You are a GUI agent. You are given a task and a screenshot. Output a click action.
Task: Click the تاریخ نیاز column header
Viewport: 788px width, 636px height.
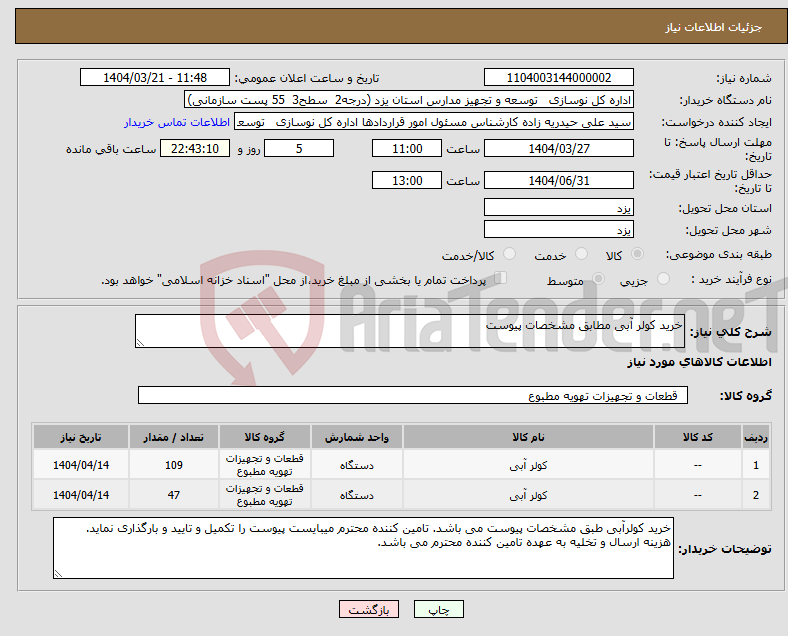tap(81, 437)
